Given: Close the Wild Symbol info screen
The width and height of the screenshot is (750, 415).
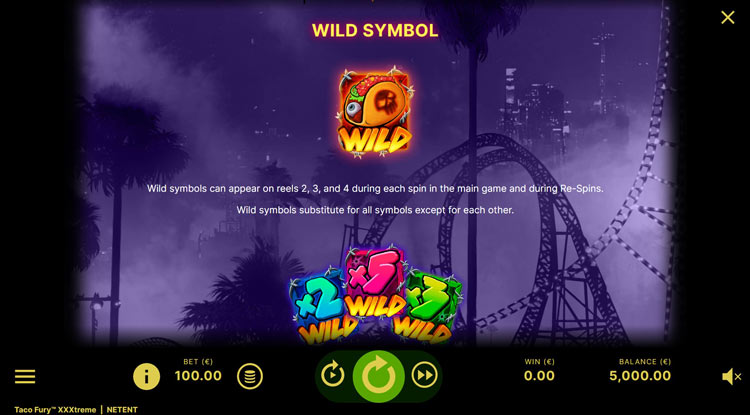Looking at the screenshot, I should 728,18.
